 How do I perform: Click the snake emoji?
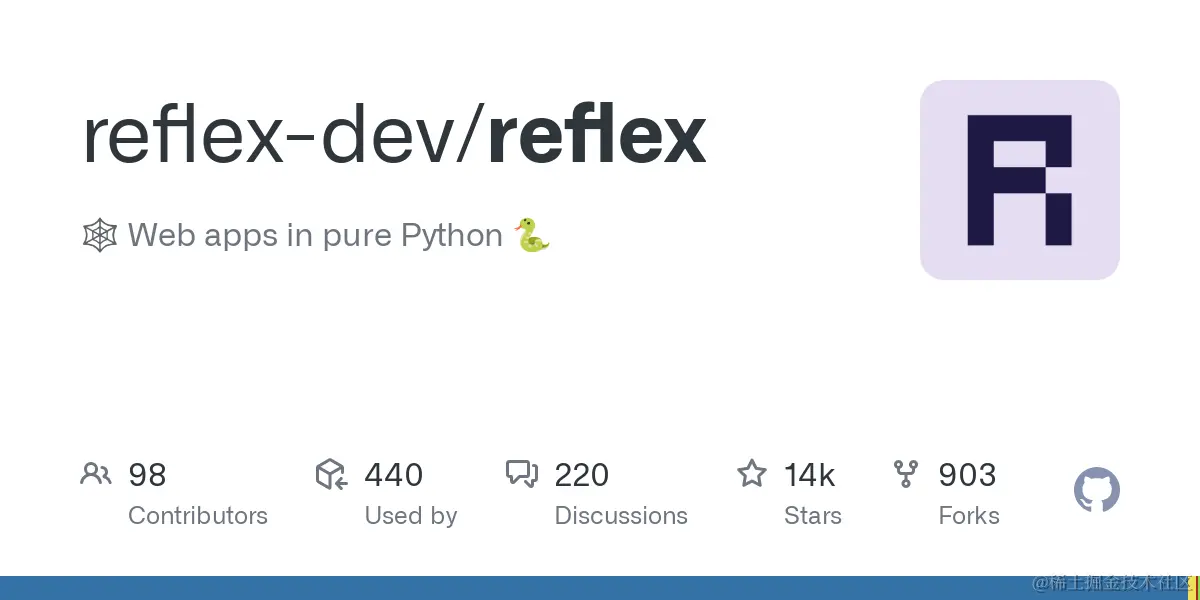(x=532, y=236)
